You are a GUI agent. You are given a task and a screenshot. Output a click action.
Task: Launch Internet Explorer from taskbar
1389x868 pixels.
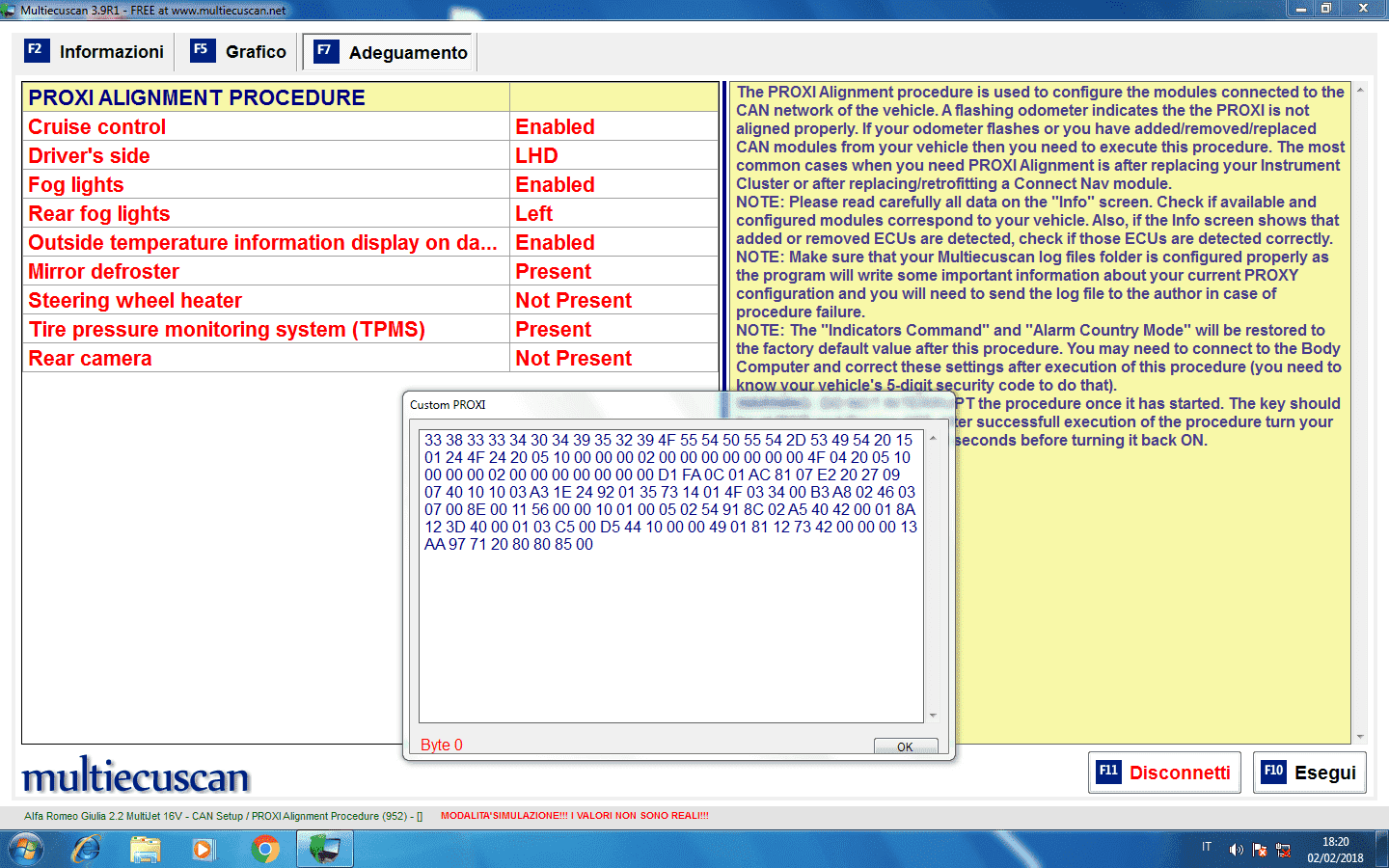pos(86,850)
